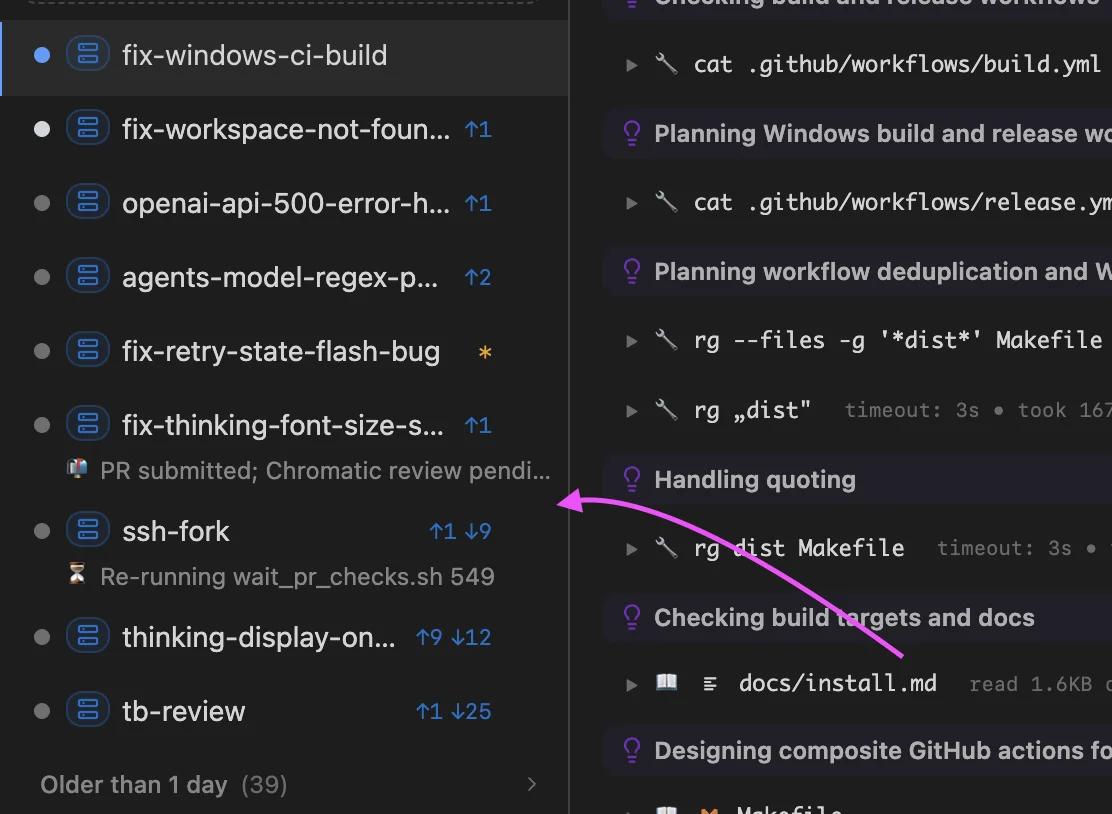Expand the rg dist Makefile tool call
This screenshot has height=814, width=1112.
click(632, 548)
